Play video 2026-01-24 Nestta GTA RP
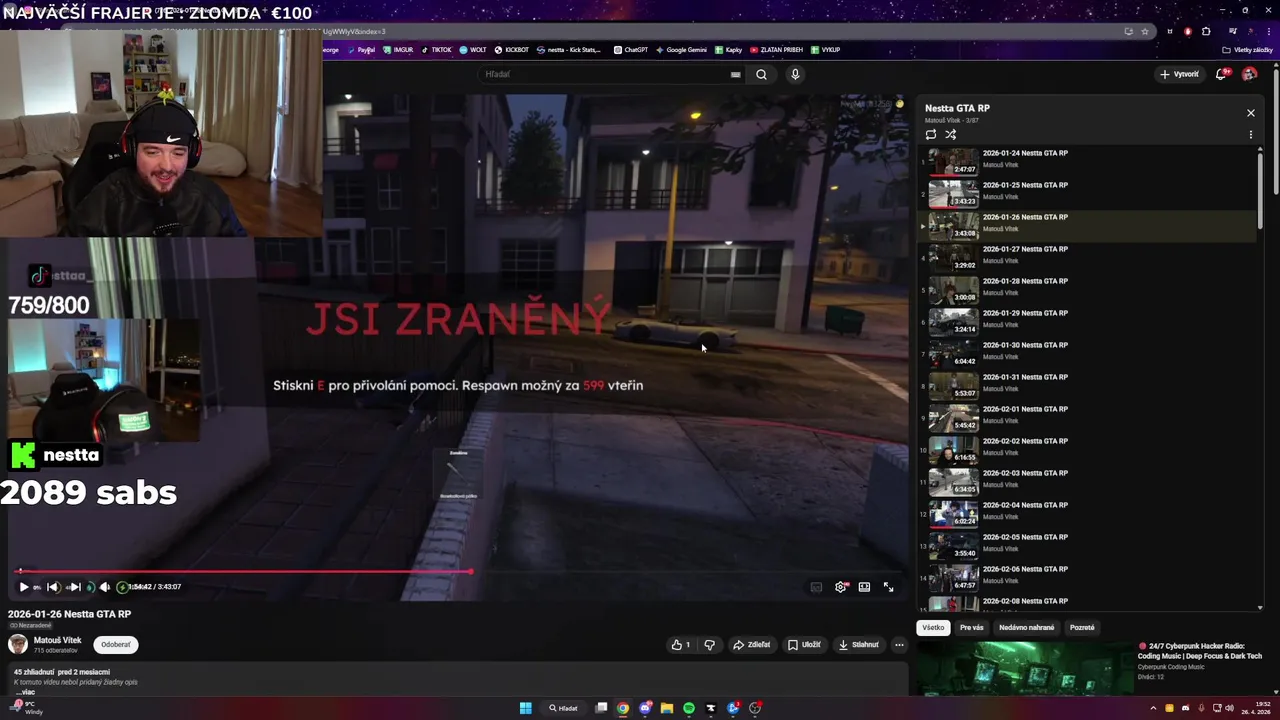 pos(1088,161)
